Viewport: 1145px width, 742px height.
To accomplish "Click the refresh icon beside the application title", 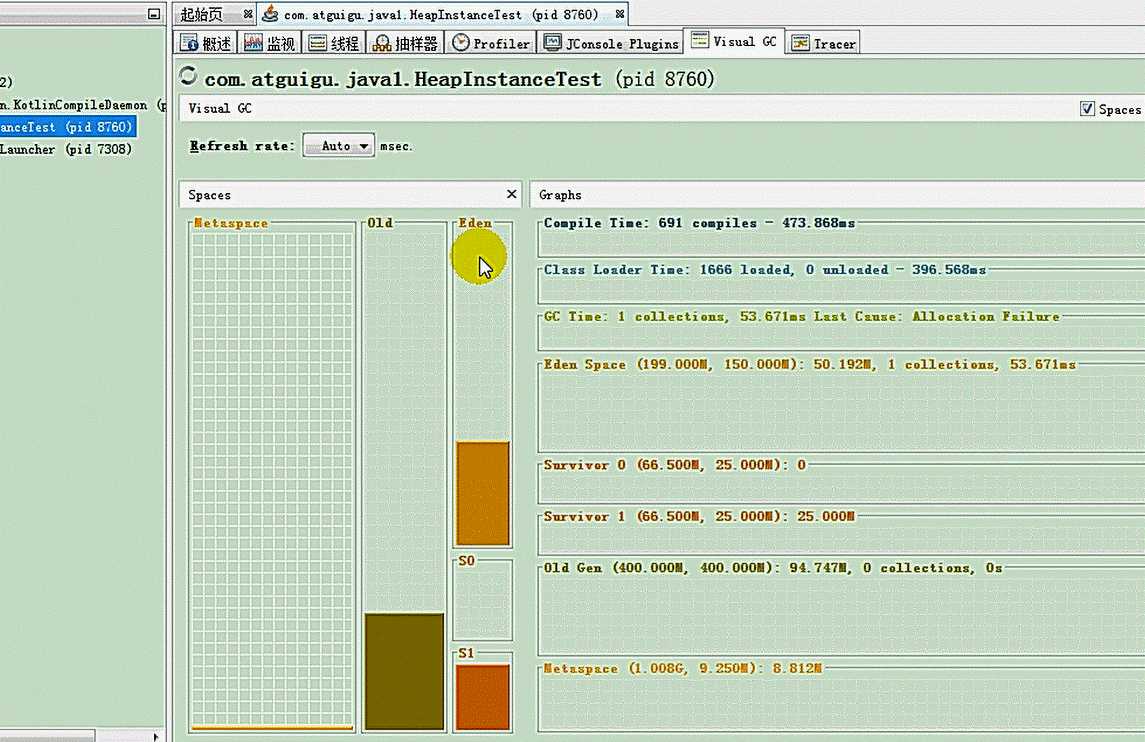I will (x=188, y=76).
